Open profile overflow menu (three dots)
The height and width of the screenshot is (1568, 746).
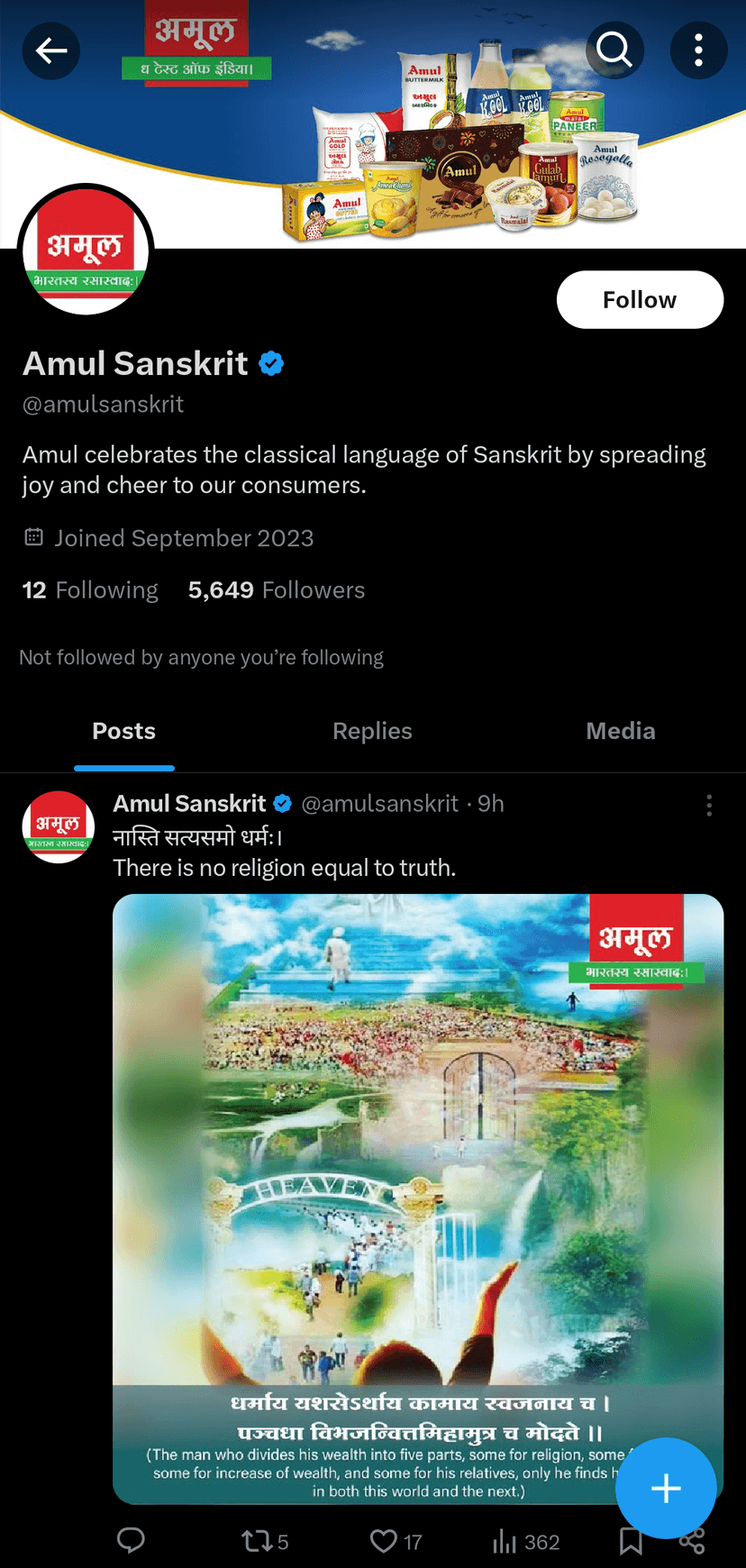[698, 50]
